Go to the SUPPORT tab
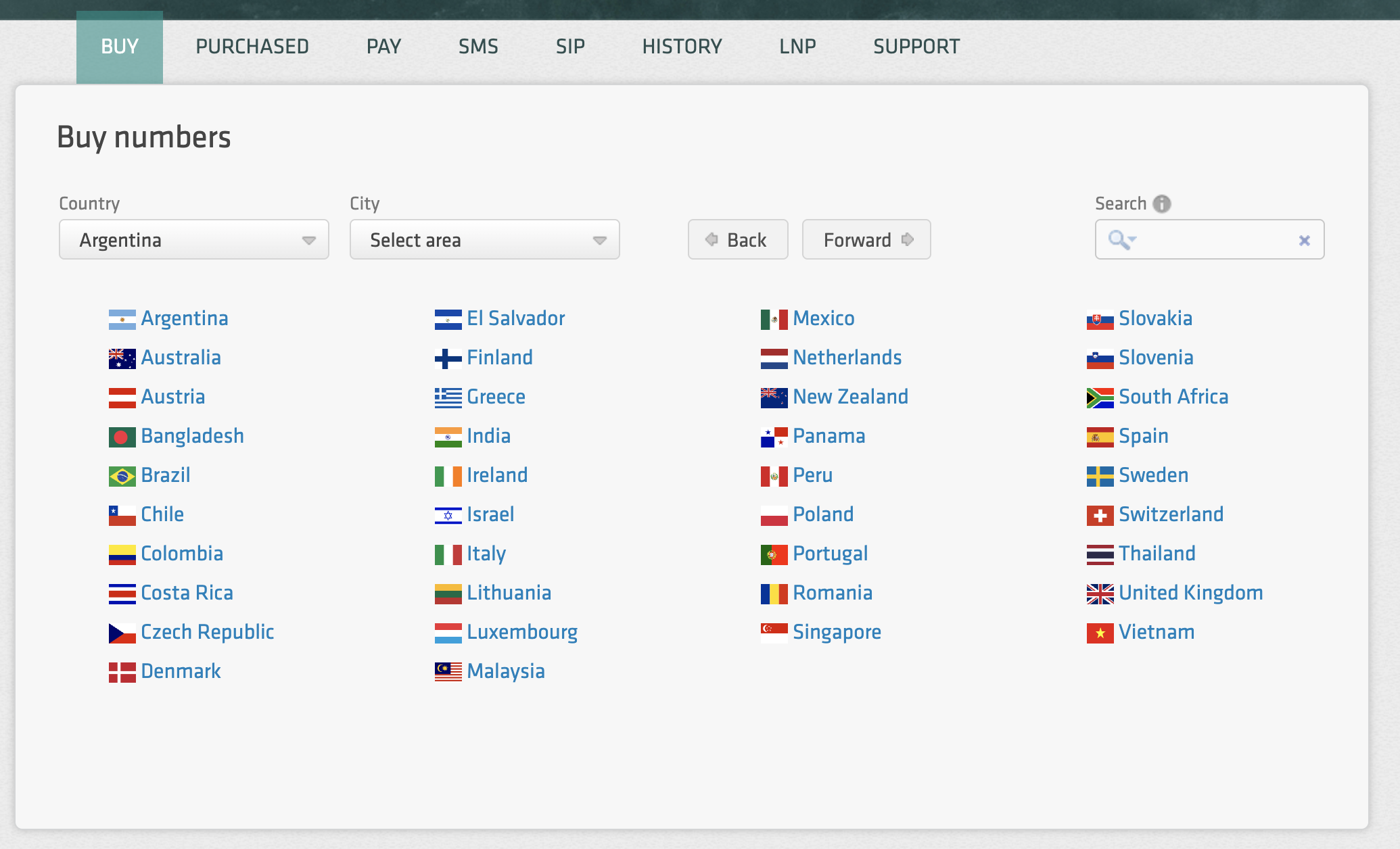This screenshot has width=1400, height=849. click(916, 47)
